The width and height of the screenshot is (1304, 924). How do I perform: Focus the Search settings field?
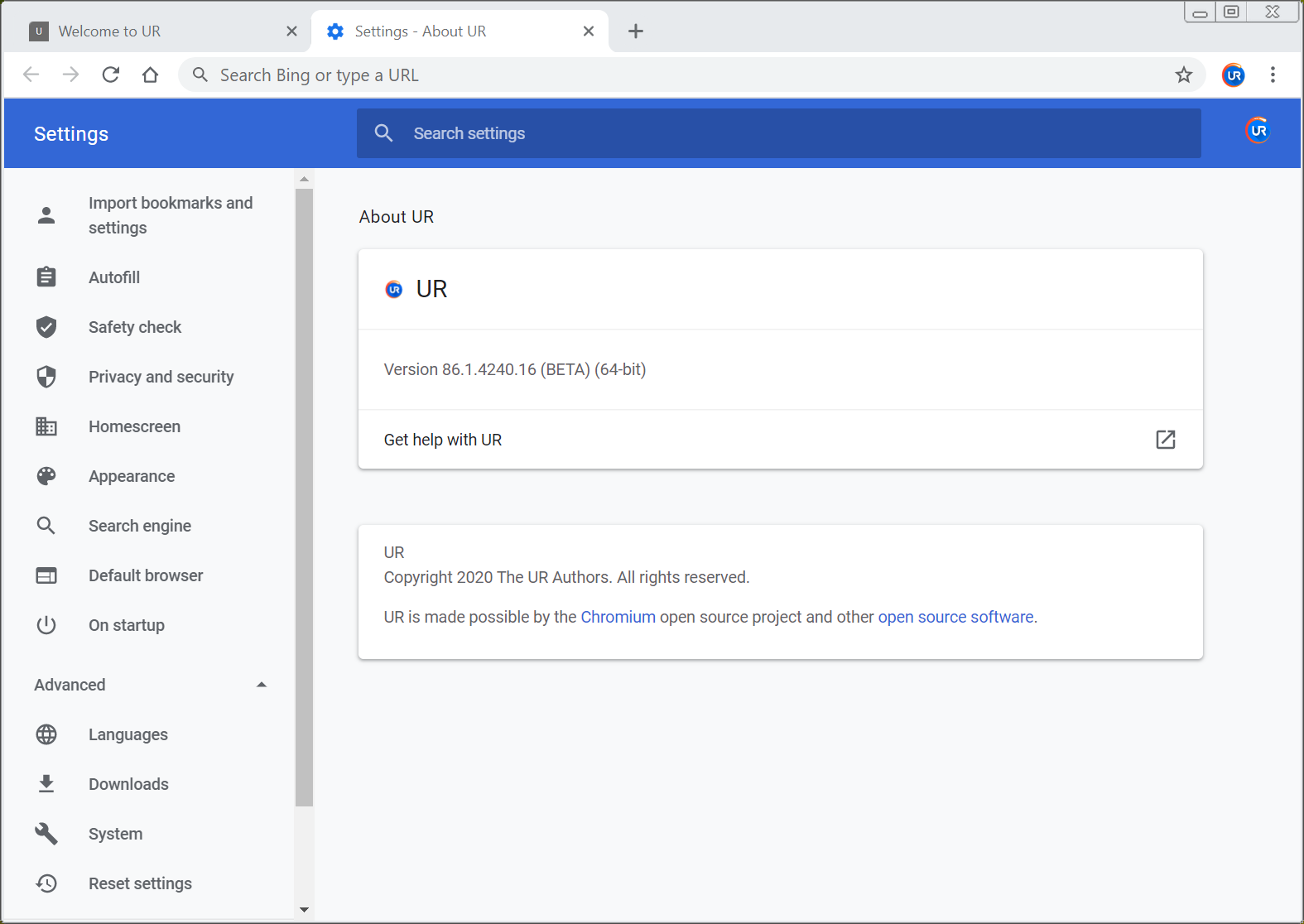(778, 133)
